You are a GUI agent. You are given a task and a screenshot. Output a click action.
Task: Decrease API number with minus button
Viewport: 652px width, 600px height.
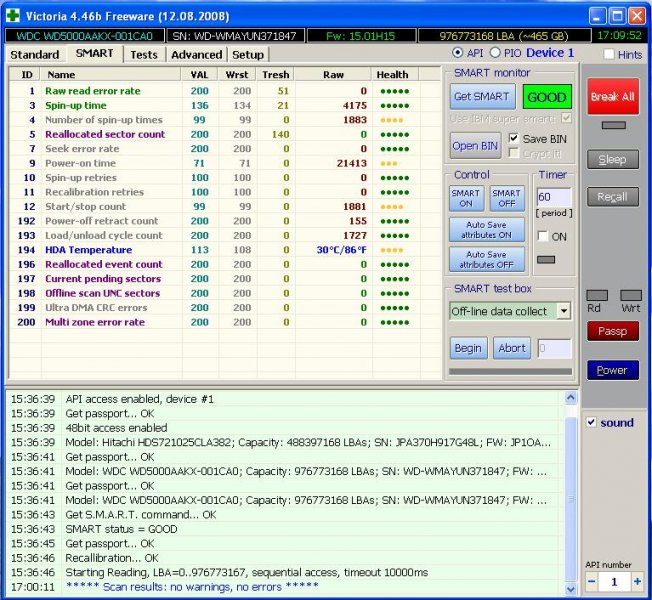pyautogui.click(x=592, y=581)
